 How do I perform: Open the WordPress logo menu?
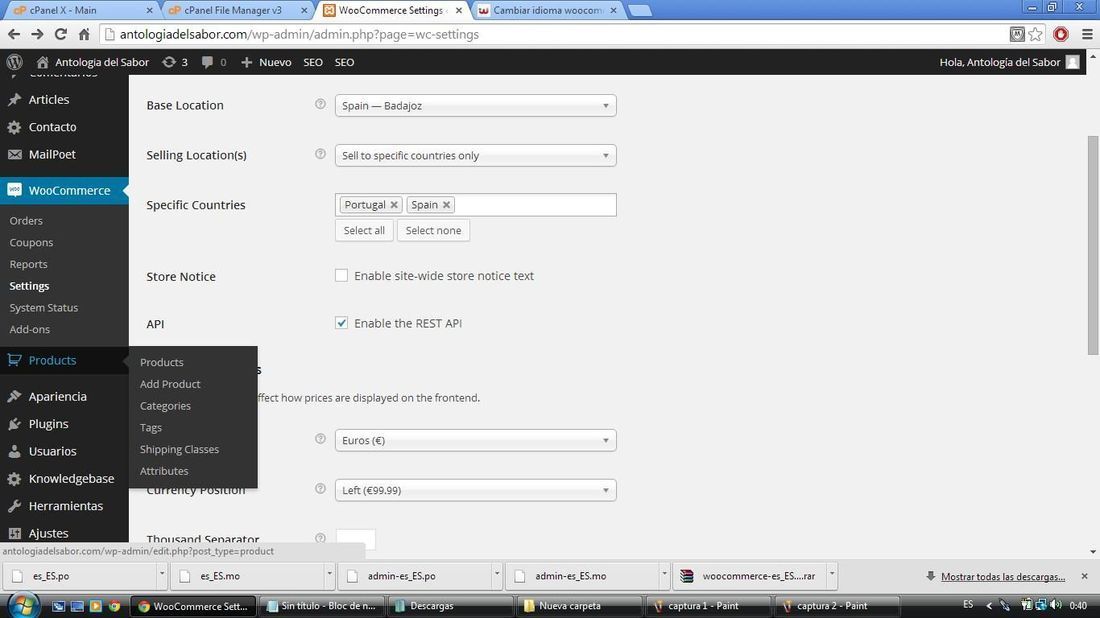15,62
